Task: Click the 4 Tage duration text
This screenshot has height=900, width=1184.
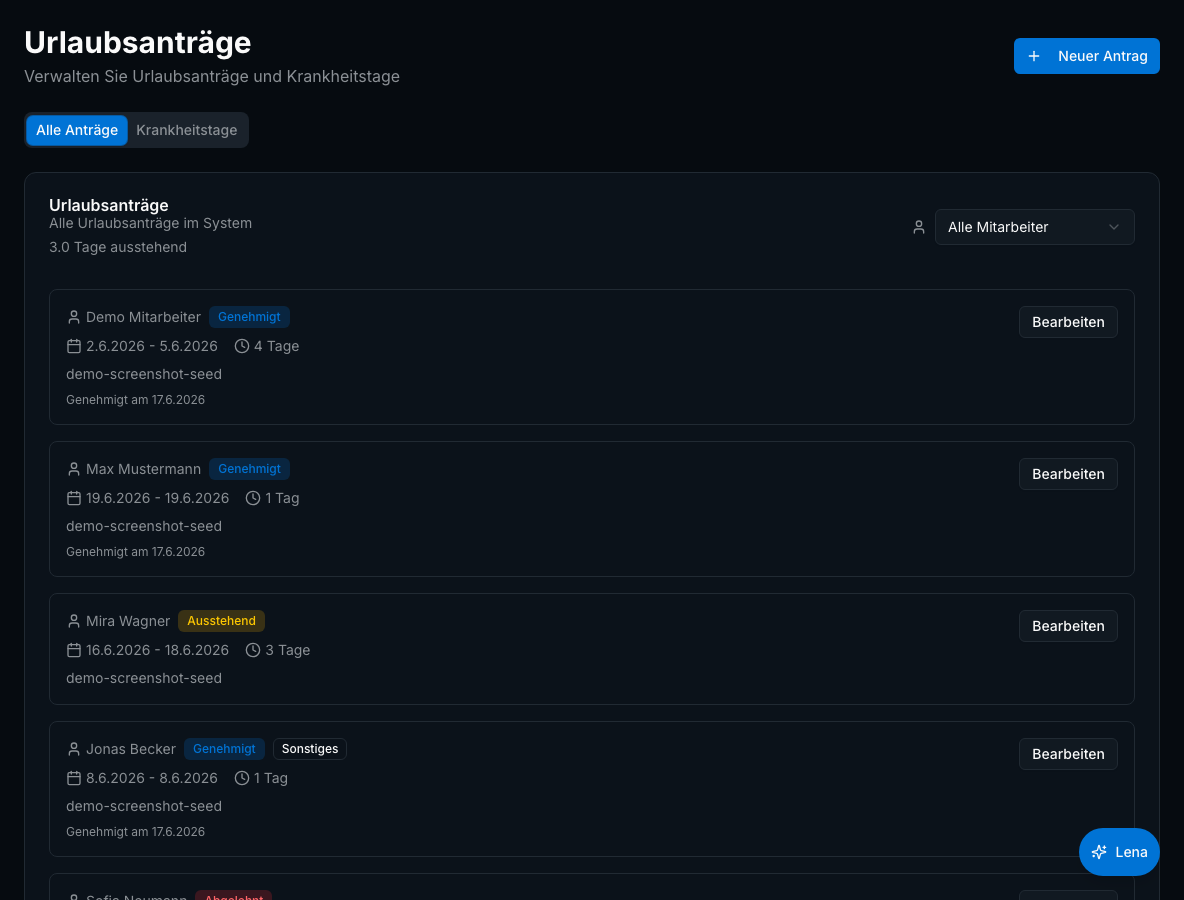Action: (276, 346)
